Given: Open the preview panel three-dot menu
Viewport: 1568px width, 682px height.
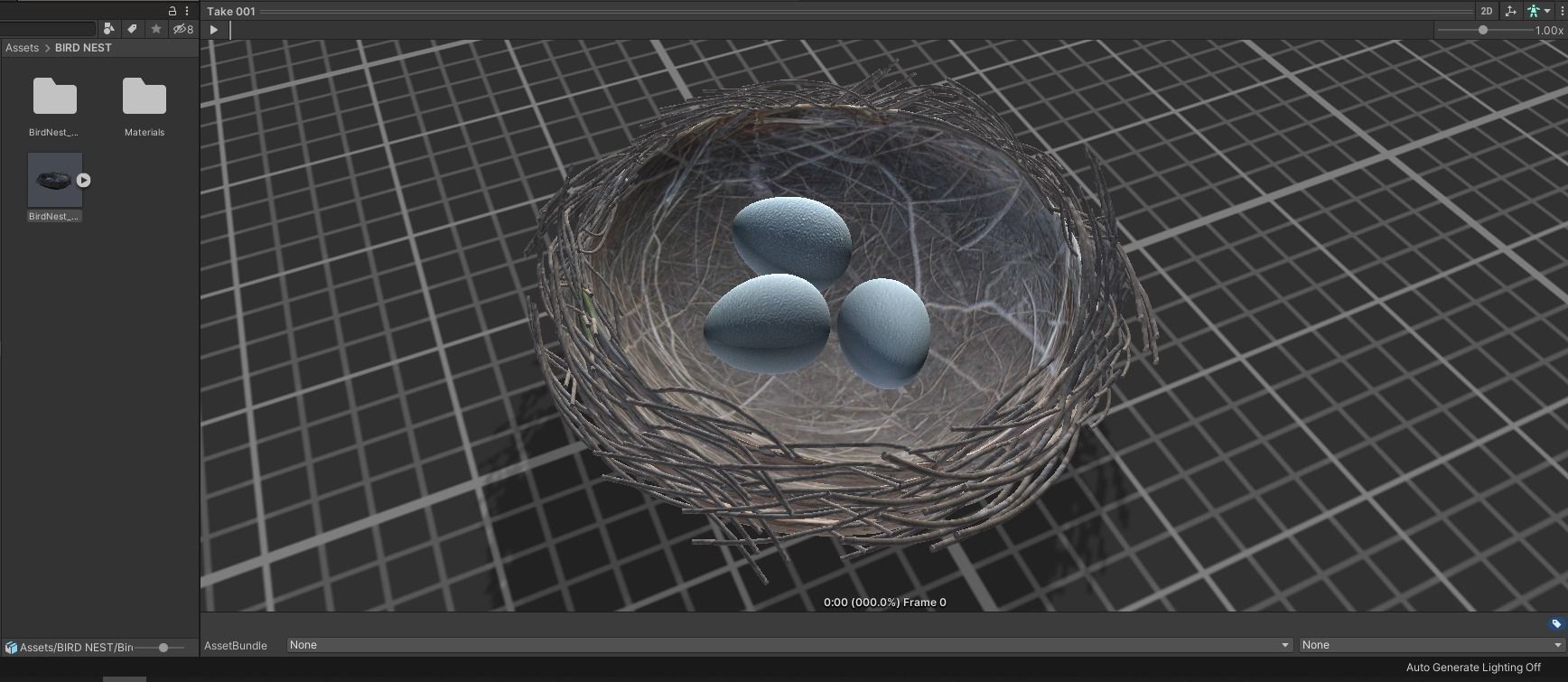Looking at the screenshot, I should pos(1563,11).
